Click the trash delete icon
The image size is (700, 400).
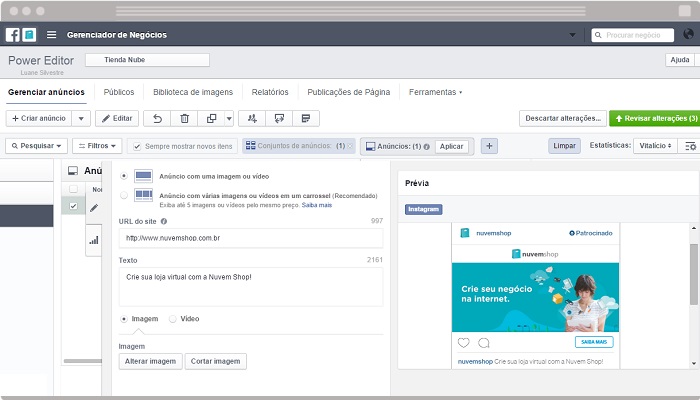tap(184, 118)
